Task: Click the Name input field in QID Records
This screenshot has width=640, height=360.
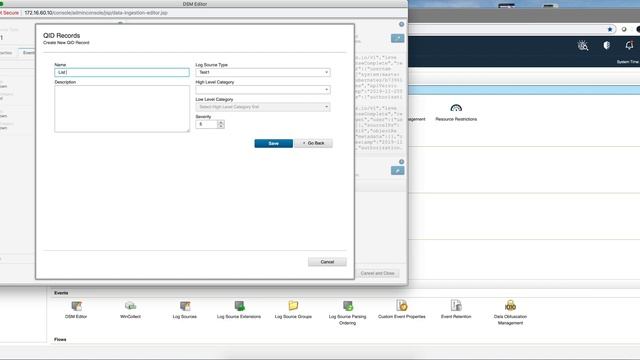Action: [122, 72]
